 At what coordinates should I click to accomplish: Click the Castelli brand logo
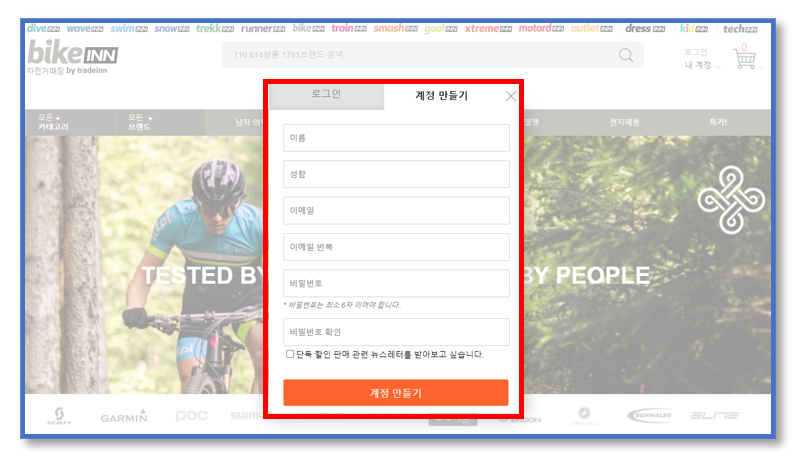pos(584,416)
